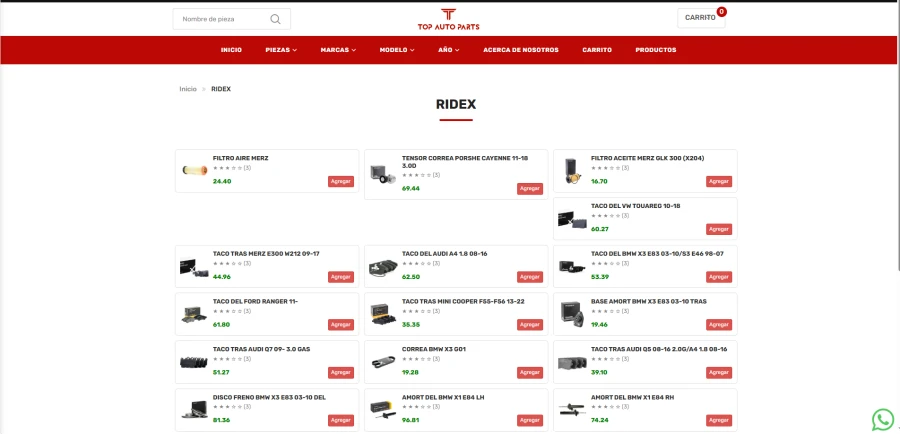Open TACO DEL VW TOUAREG 10-18 title
Image resolution: width=900 pixels, height=434 pixels.
click(x=635, y=206)
